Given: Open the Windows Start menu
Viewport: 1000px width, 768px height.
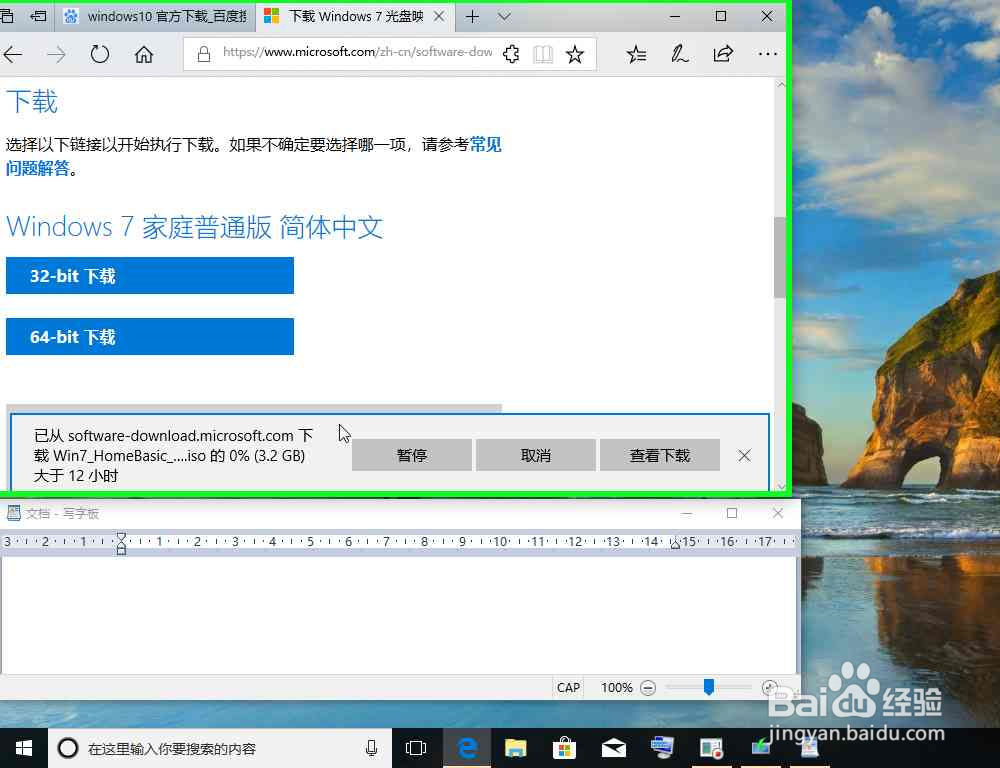Looking at the screenshot, I should [24, 748].
